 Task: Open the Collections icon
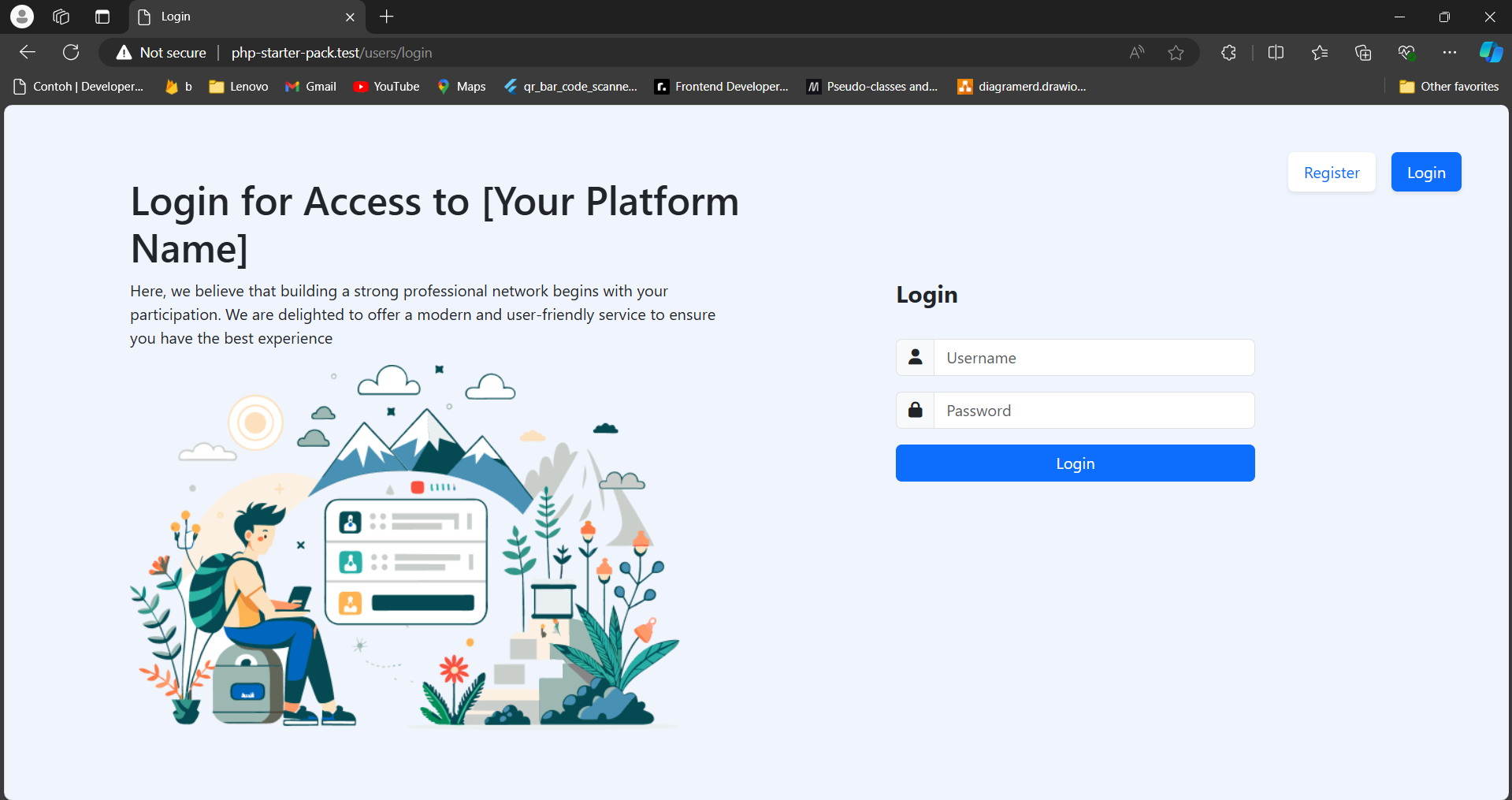(x=1362, y=53)
